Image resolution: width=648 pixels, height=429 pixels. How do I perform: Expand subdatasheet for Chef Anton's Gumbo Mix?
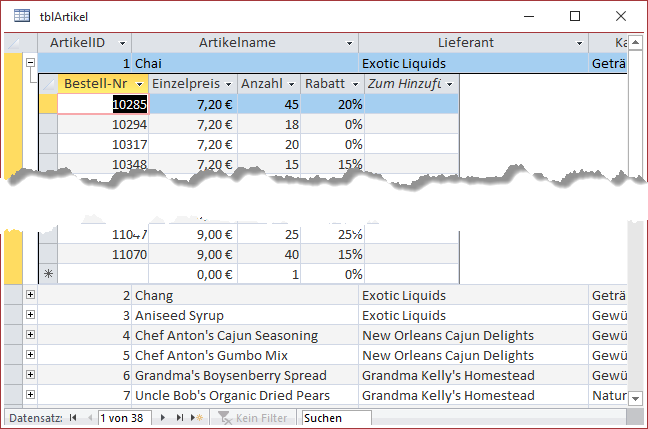point(30,355)
